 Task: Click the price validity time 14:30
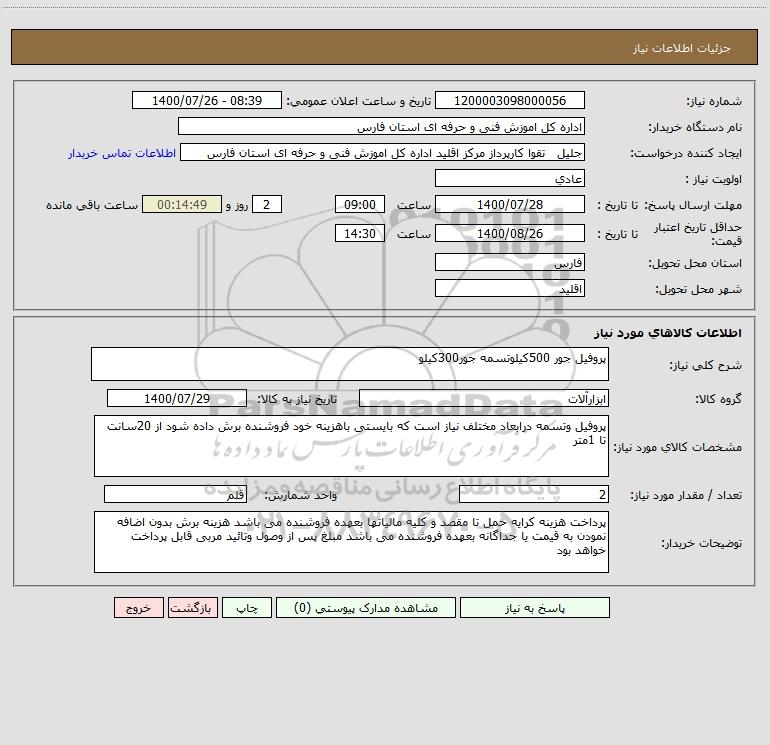359,233
